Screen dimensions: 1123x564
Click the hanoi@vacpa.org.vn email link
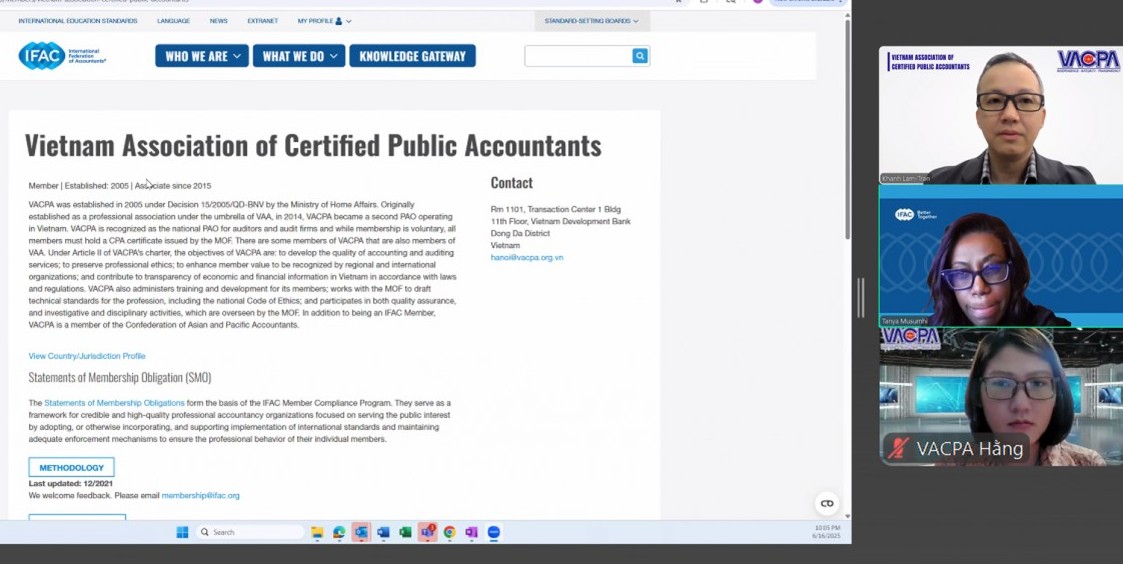tap(527, 257)
